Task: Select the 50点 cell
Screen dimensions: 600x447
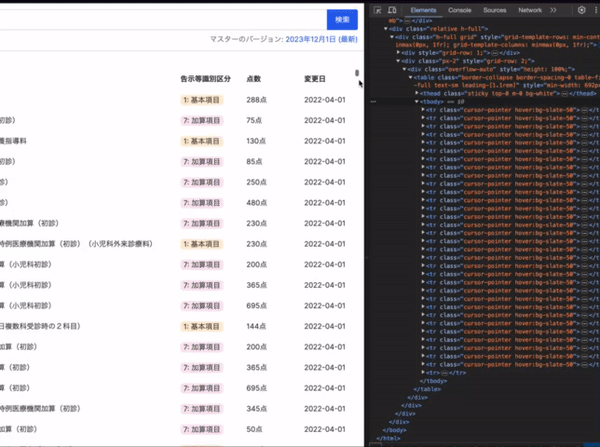Action: coord(254,429)
